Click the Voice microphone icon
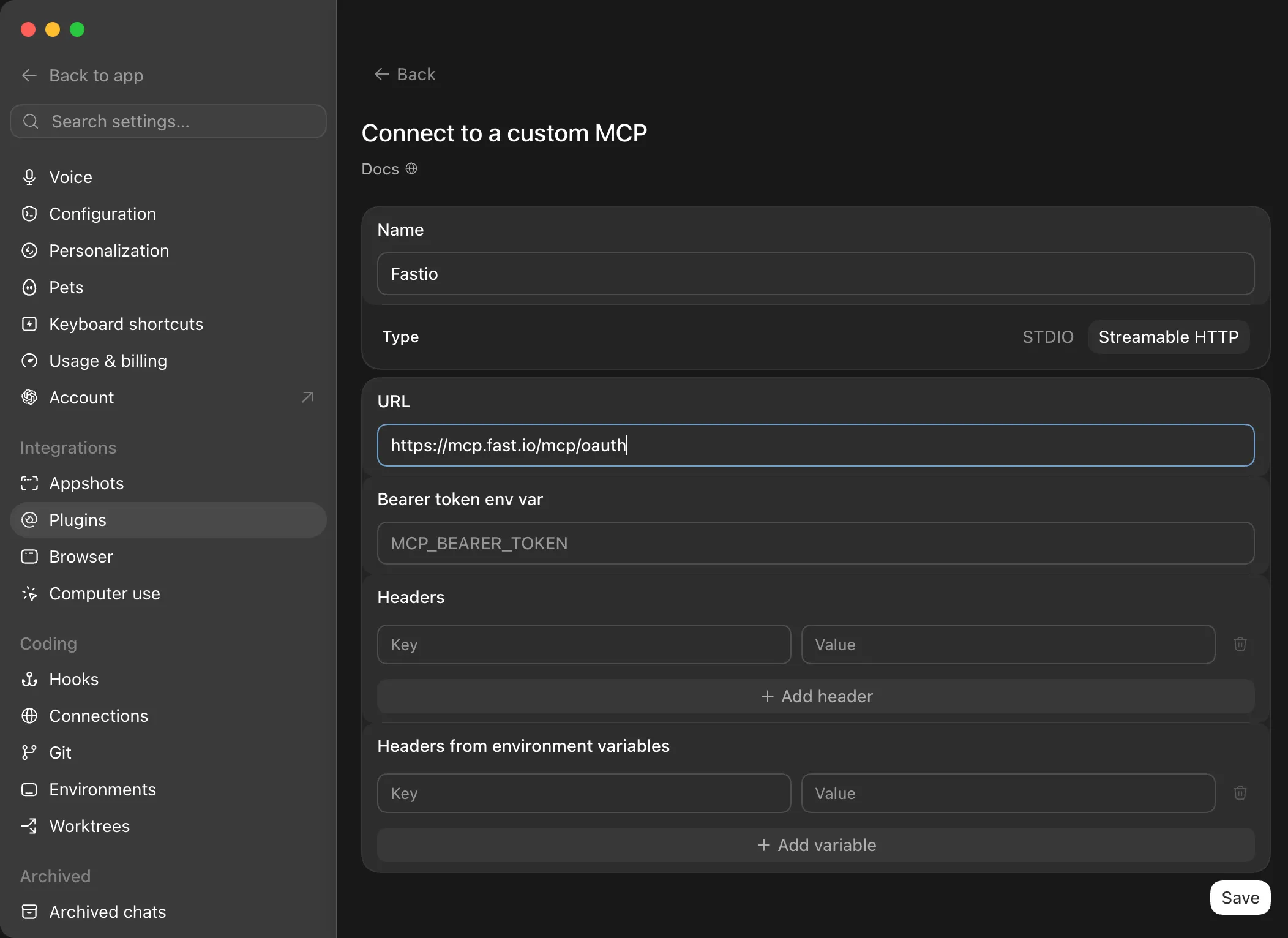The height and width of the screenshot is (938, 1288). [29, 177]
